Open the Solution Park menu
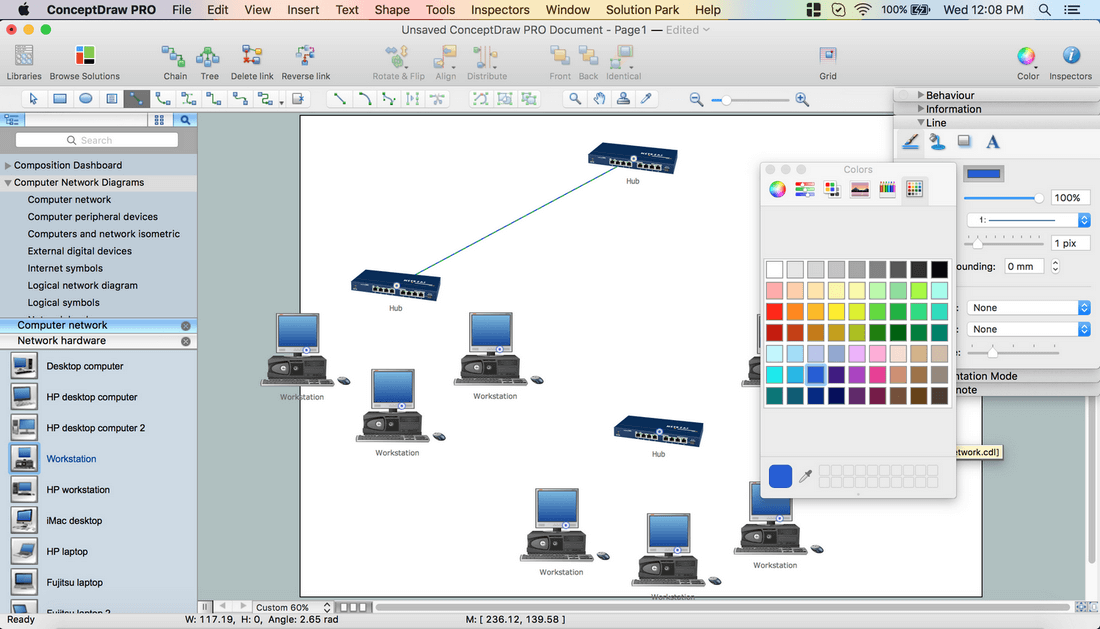 tap(642, 10)
